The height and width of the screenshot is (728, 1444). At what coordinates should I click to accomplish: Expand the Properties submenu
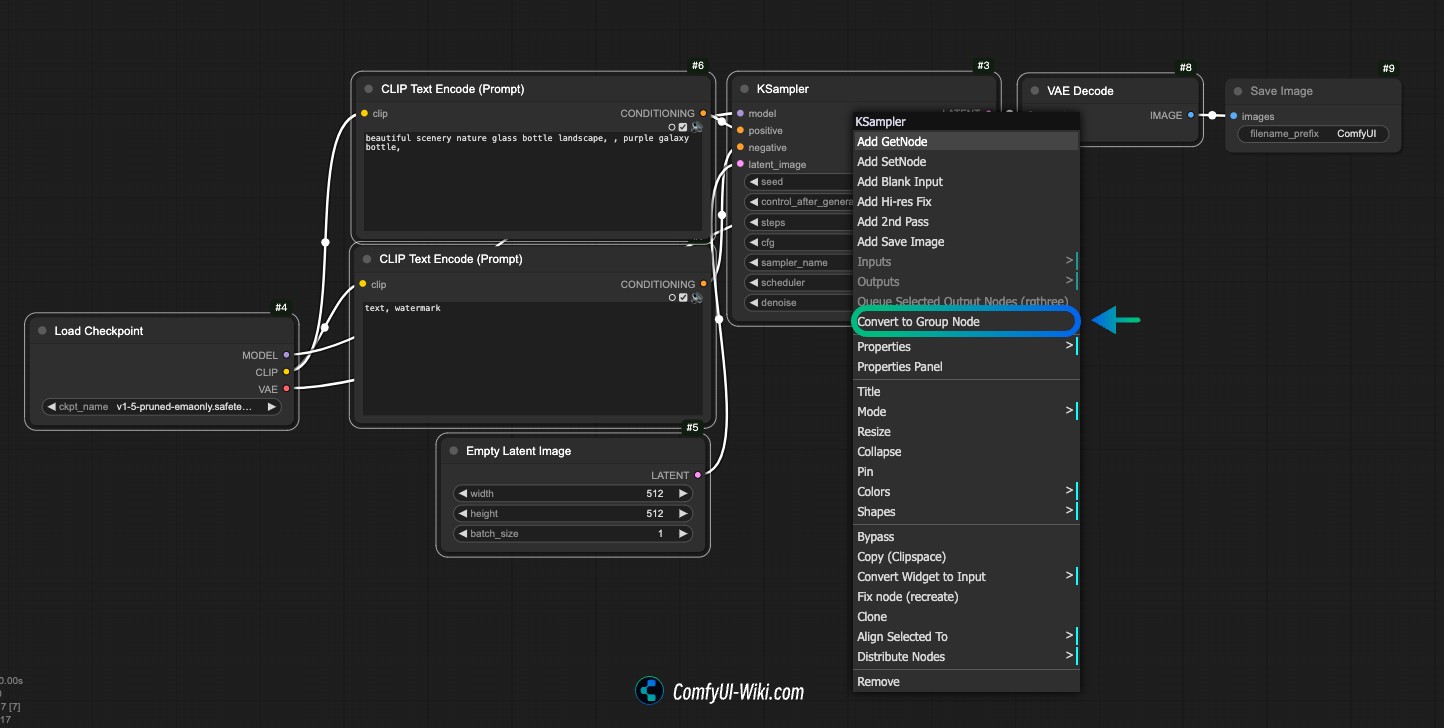coord(966,347)
